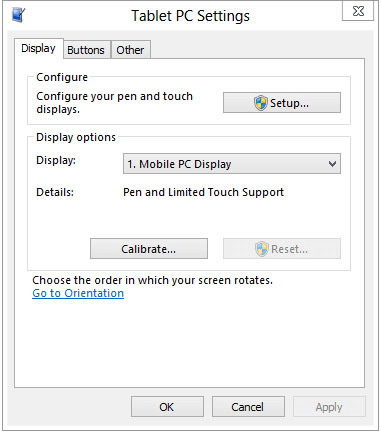Switch to the Buttons tab
Screen dimensions: 381x433
86,50
